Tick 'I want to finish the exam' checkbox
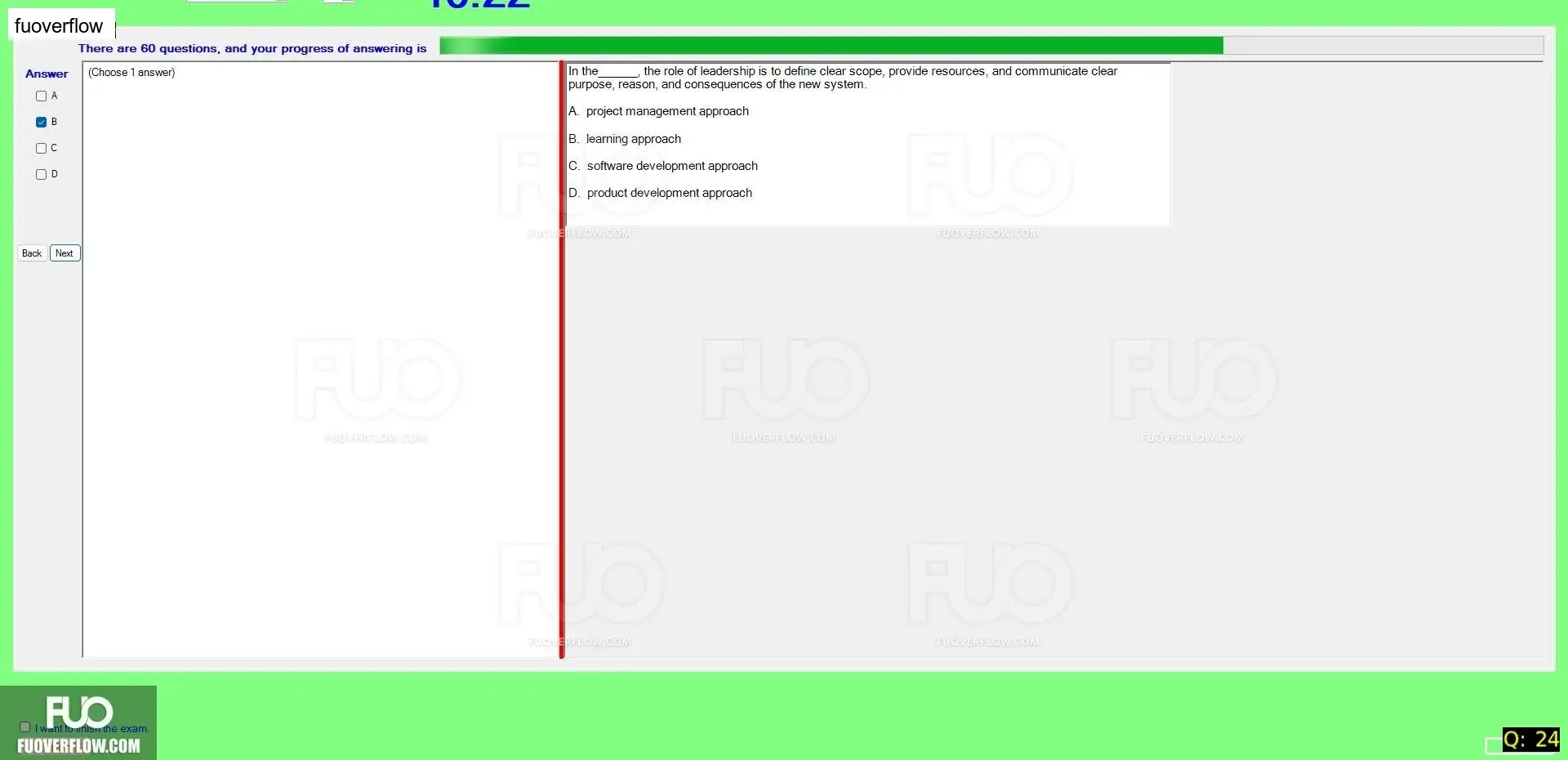 click(24, 726)
